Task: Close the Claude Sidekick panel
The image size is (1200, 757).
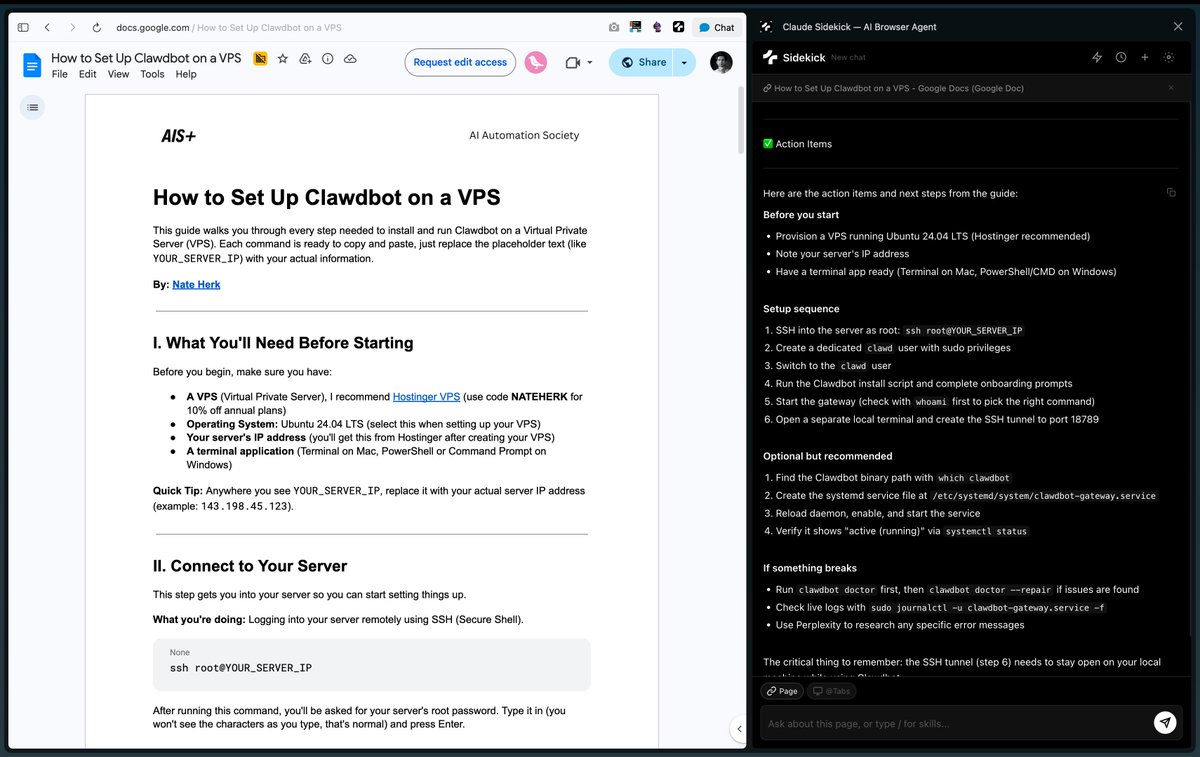Action: (1177, 27)
